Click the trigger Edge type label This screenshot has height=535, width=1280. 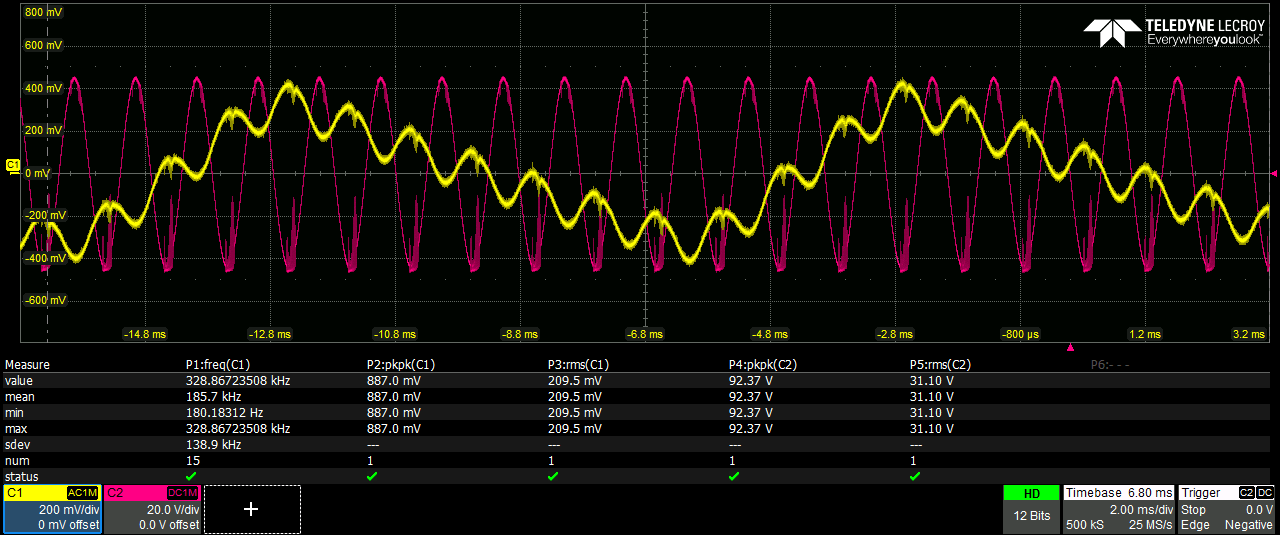click(1194, 525)
